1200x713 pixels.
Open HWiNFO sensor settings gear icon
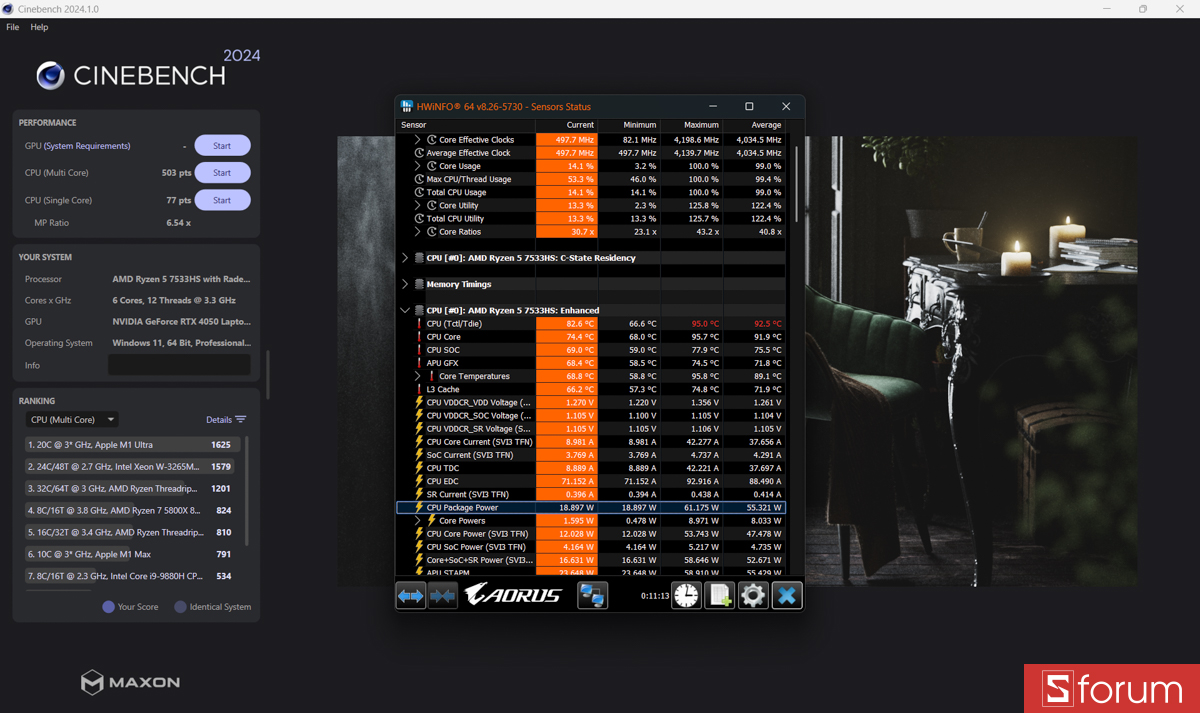click(753, 595)
